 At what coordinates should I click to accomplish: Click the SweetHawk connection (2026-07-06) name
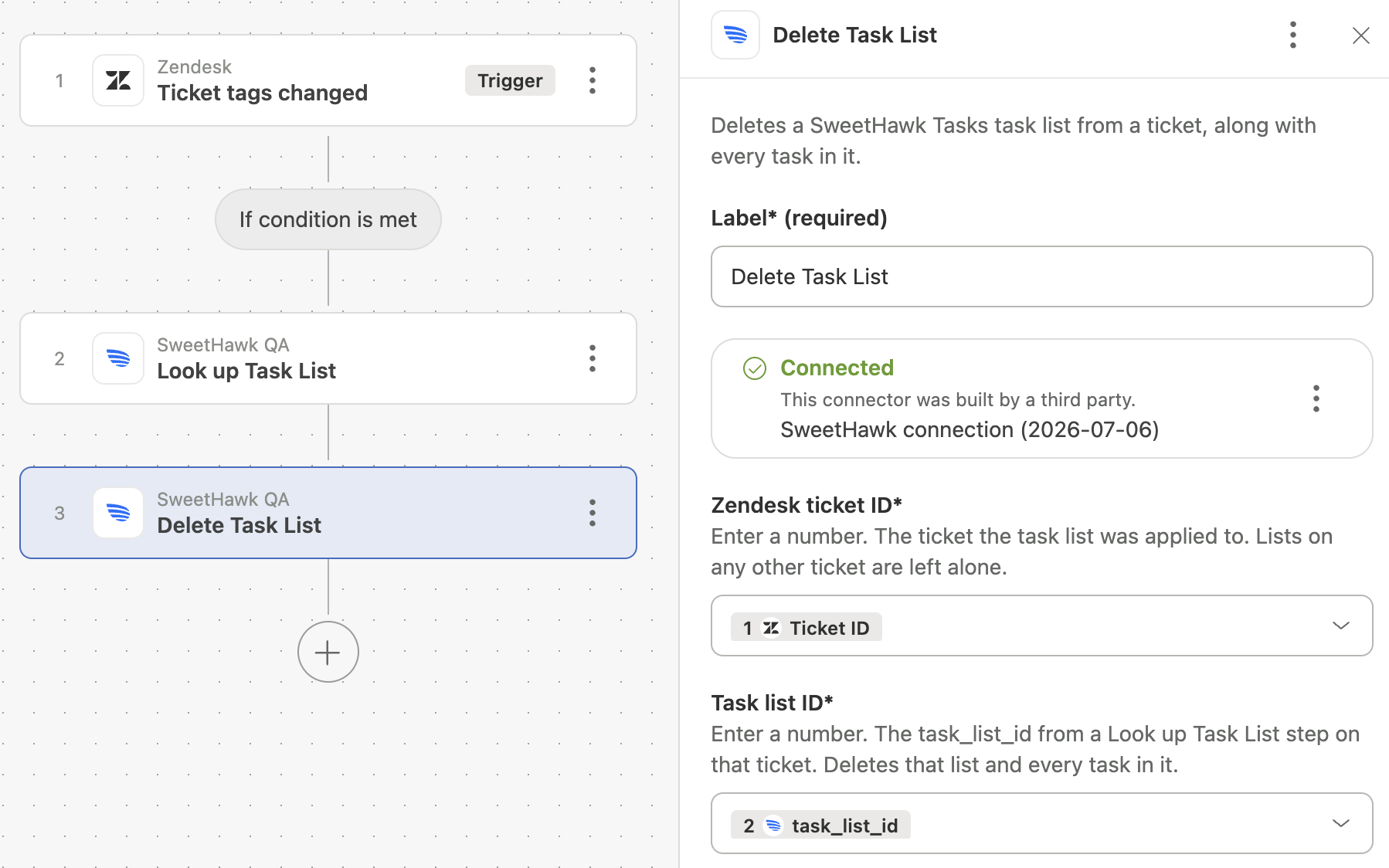coord(970,429)
